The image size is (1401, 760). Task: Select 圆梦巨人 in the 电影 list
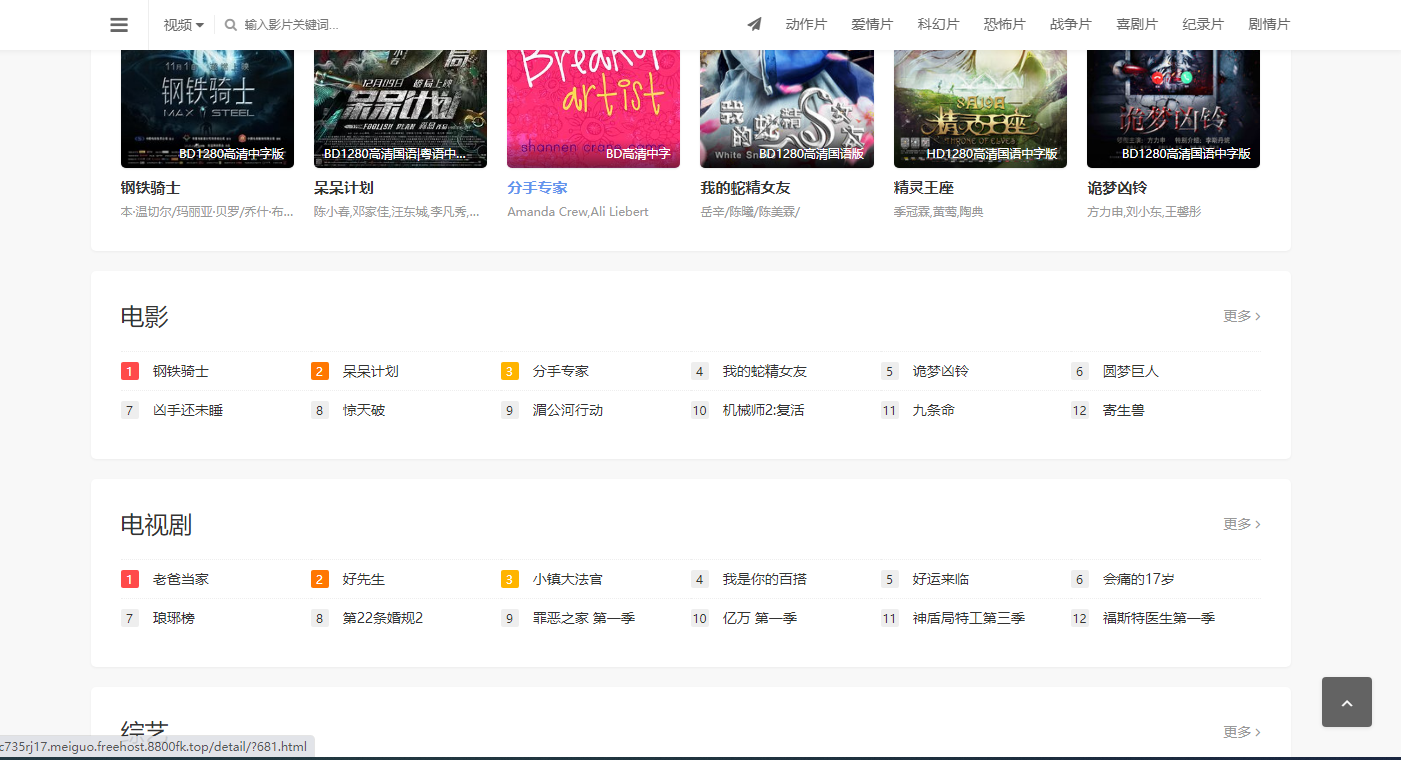(x=1131, y=371)
